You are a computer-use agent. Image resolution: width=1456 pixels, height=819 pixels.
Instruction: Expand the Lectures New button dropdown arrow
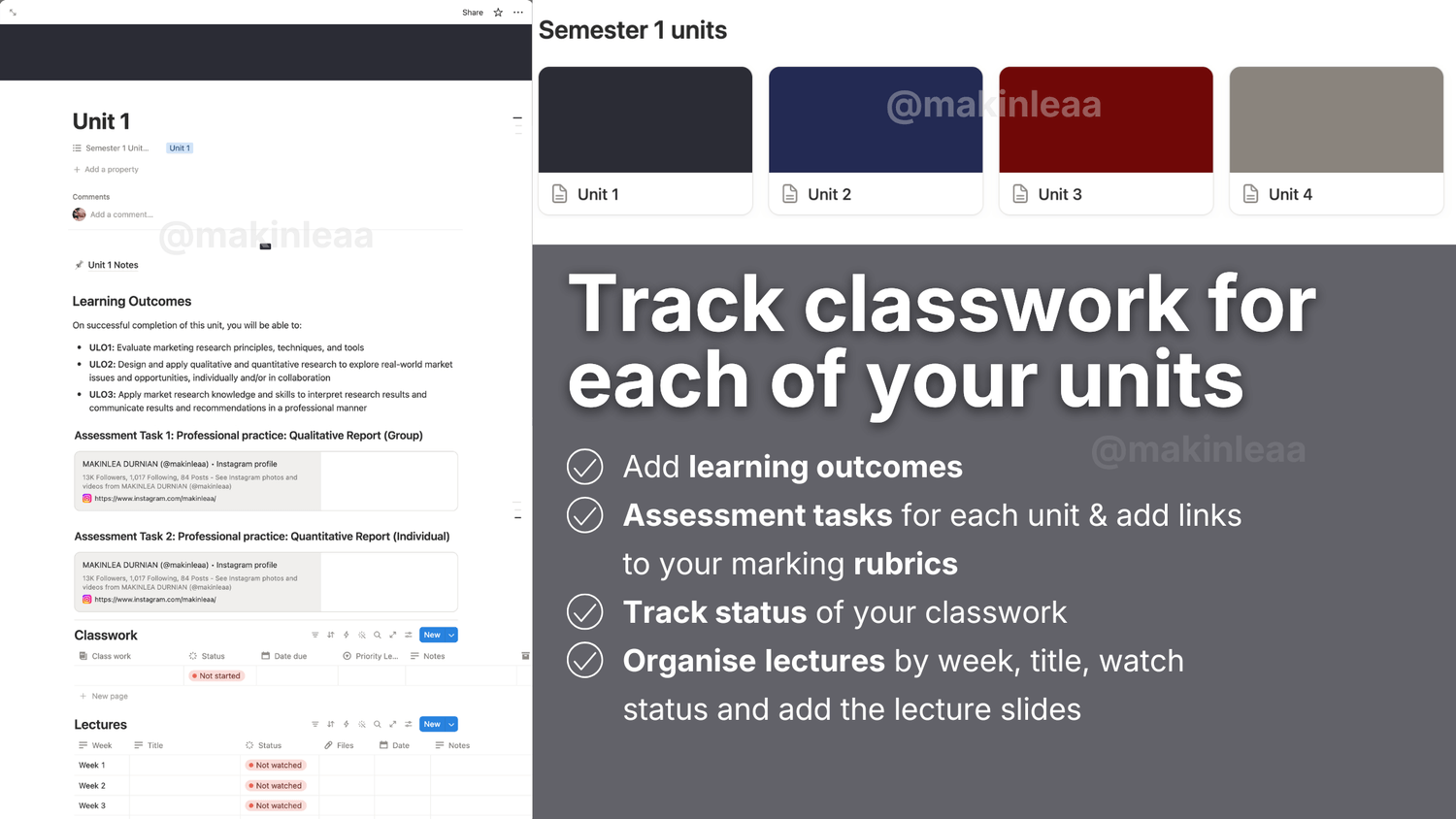pyautogui.click(x=451, y=724)
